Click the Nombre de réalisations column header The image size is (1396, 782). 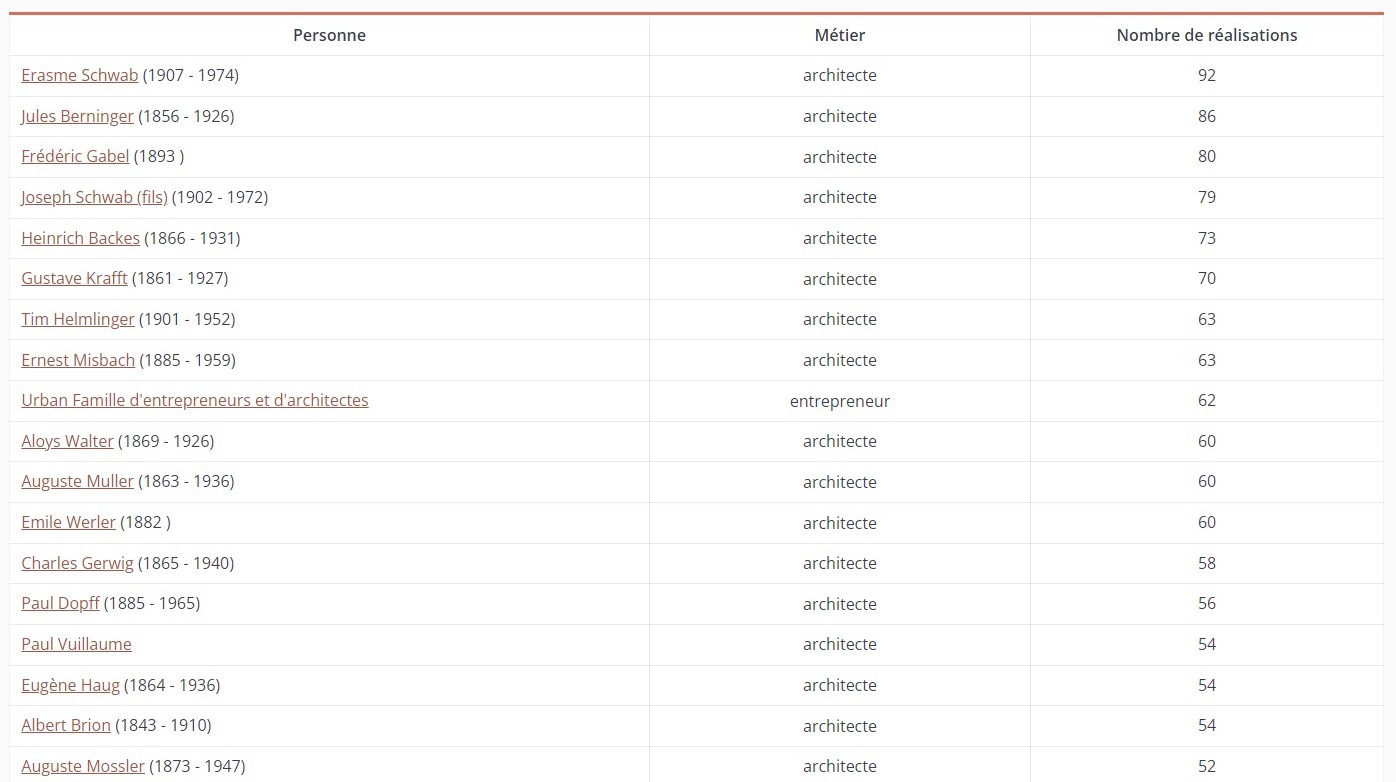(1207, 35)
